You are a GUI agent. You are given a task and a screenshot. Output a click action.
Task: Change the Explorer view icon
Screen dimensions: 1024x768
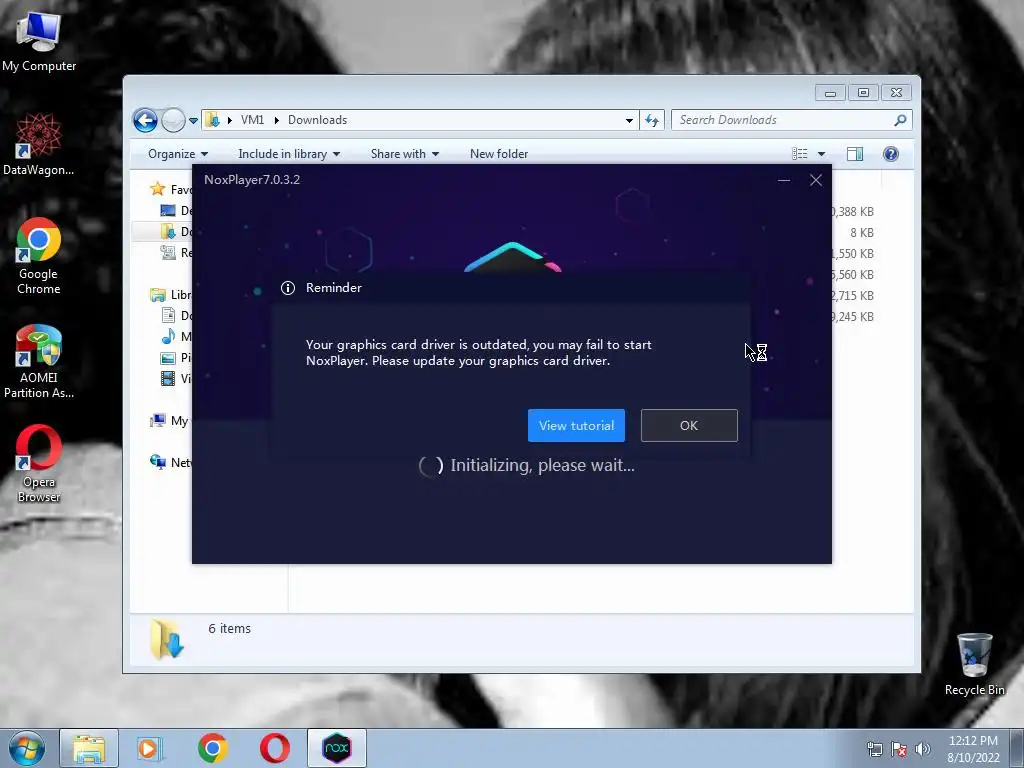coord(800,154)
